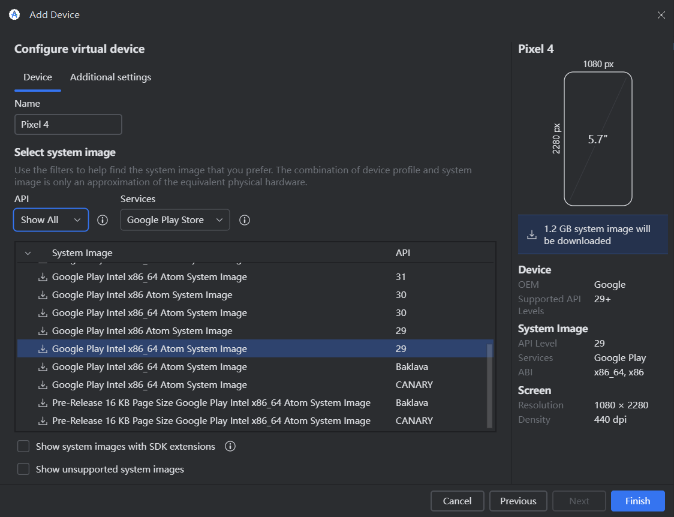Click the system image list scrollbar
Screen dimensions: 674x517
tap(489, 385)
